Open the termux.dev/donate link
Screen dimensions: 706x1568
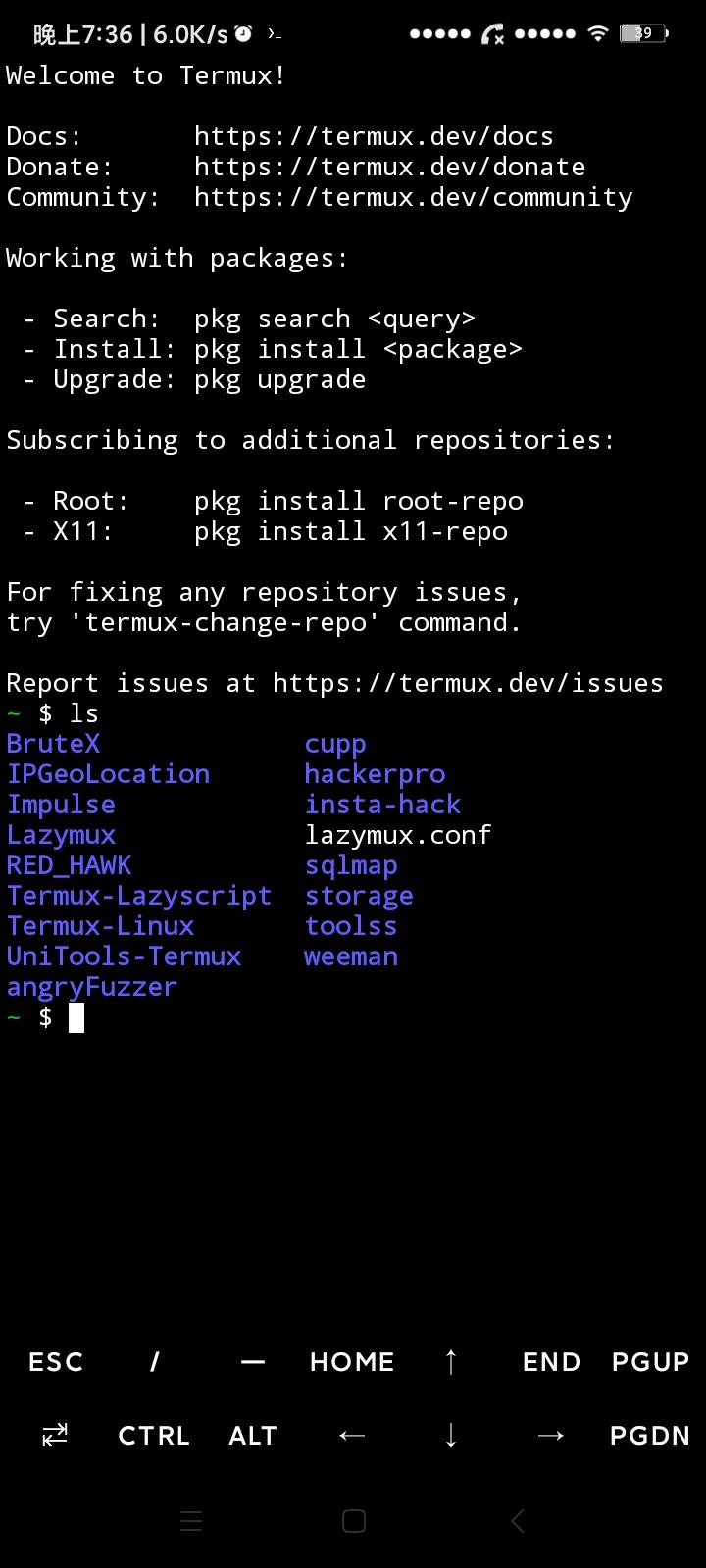pyautogui.click(x=389, y=167)
